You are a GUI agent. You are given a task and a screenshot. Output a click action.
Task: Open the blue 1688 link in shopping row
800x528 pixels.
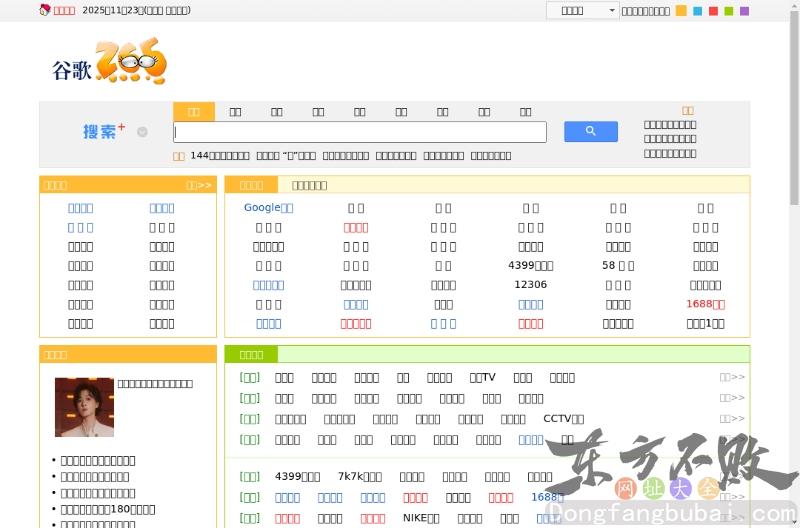click(x=547, y=497)
